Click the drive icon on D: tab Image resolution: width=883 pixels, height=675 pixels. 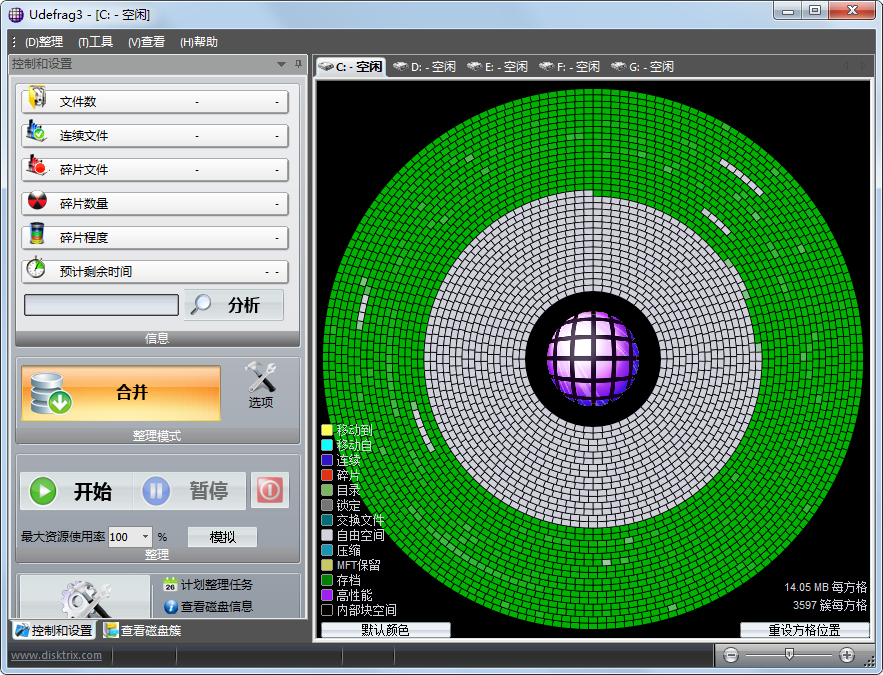[x=400, y=66]
